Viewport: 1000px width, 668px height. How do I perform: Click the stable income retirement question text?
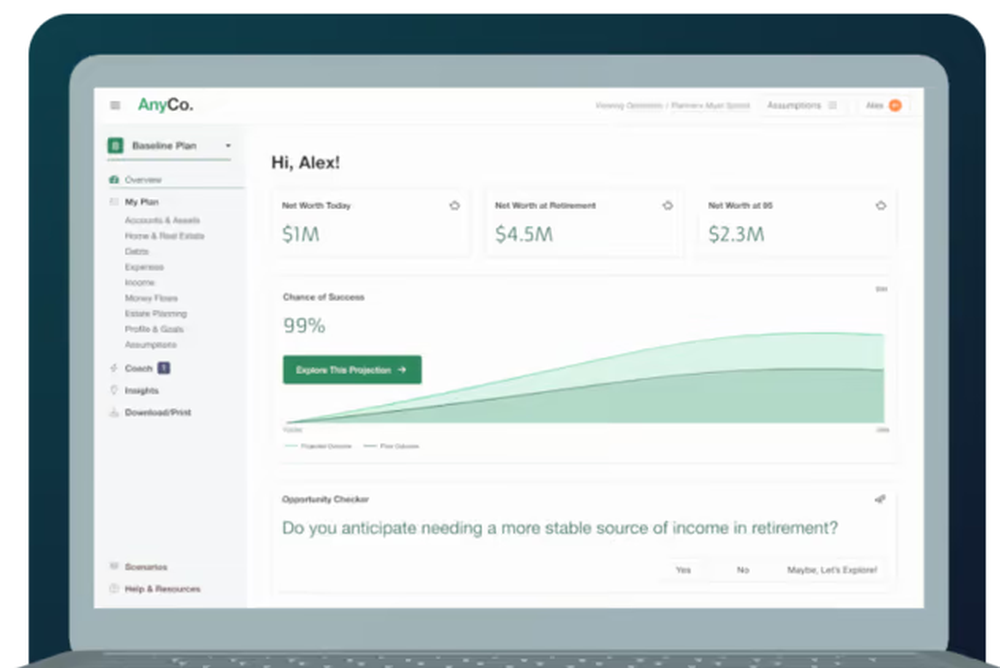point(560,528)
